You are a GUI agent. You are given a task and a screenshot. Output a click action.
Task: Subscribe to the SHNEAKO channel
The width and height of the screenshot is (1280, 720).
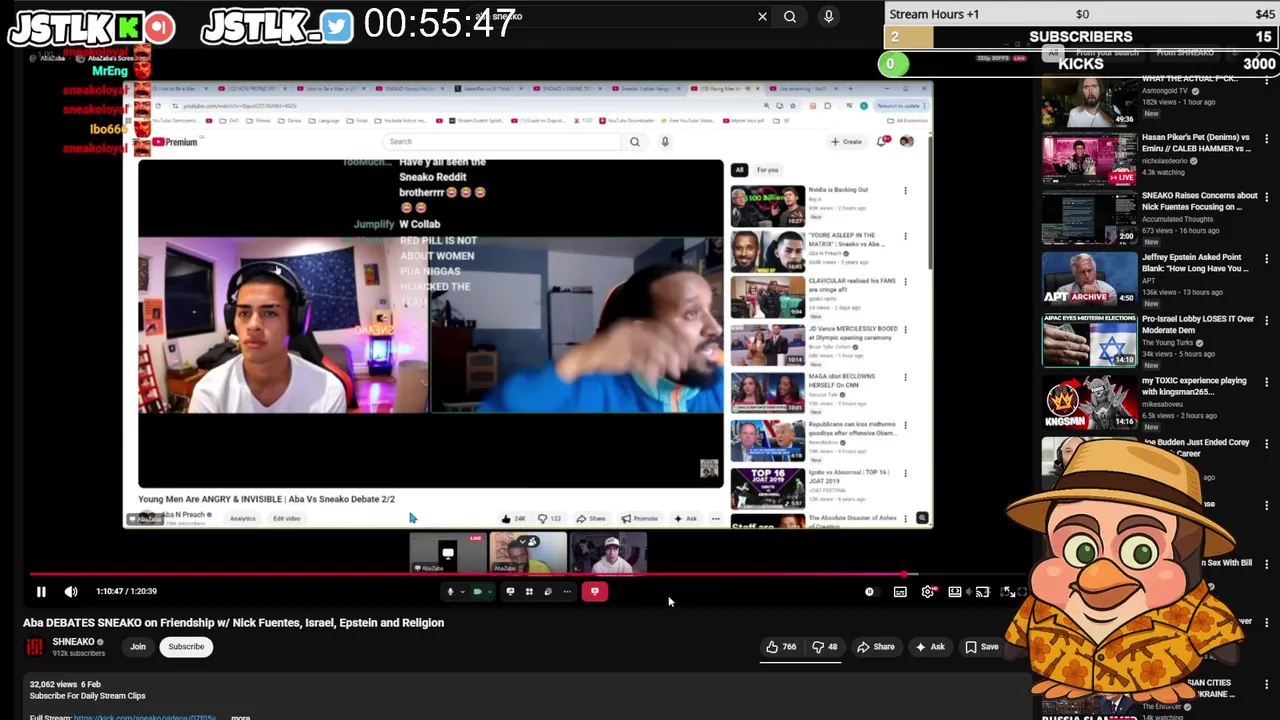point(186,647)
